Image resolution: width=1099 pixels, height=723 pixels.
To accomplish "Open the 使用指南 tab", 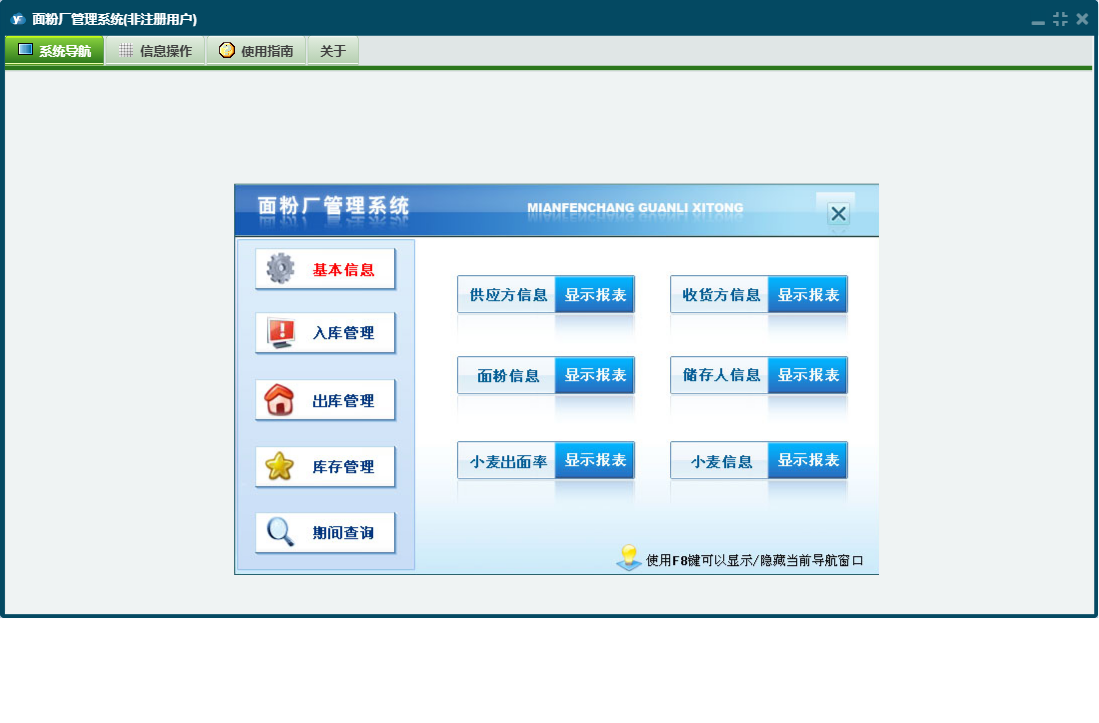I will (x=257, y=50).
